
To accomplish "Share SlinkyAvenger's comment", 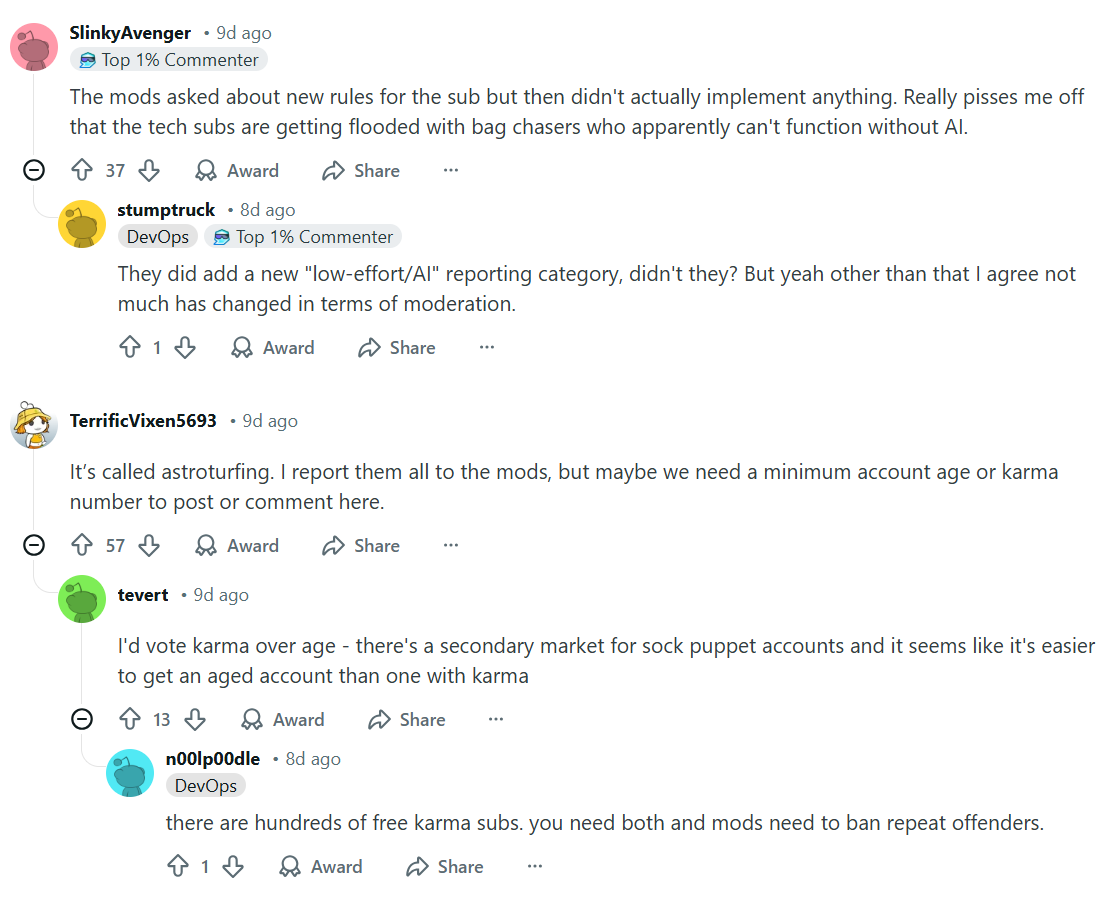I will coord(360,170).
